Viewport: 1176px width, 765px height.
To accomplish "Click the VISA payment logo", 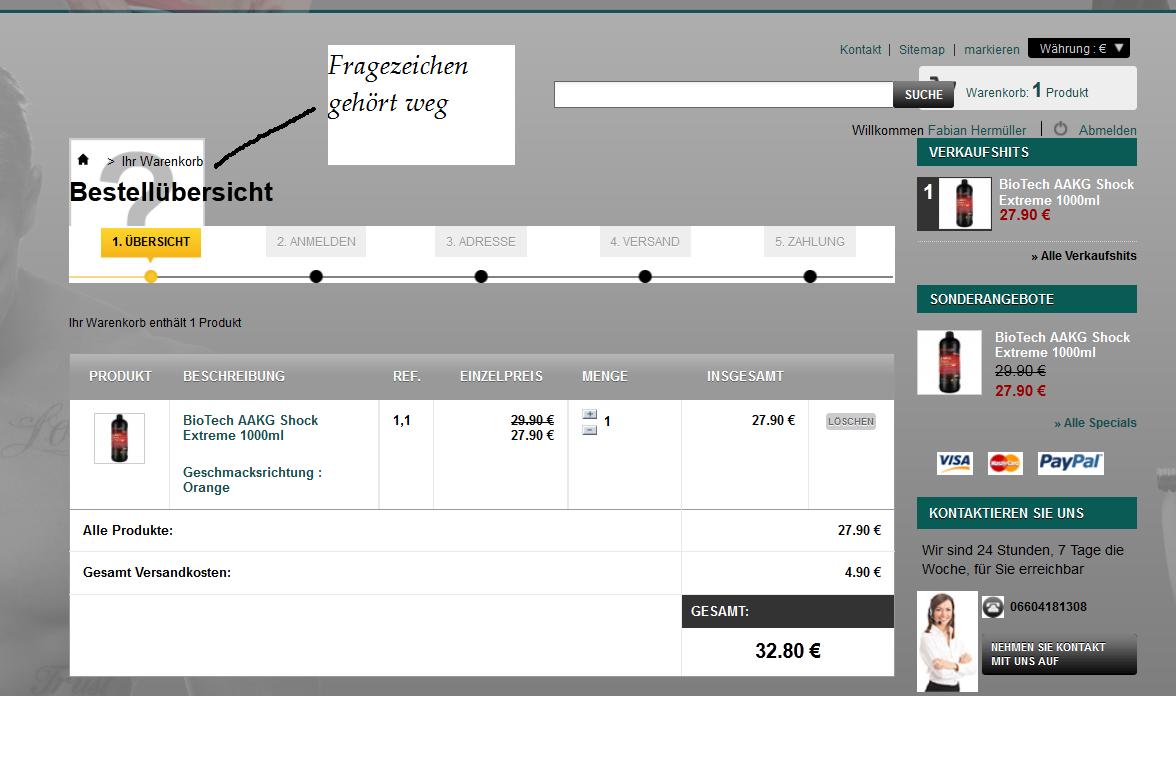I will [954, 463].
